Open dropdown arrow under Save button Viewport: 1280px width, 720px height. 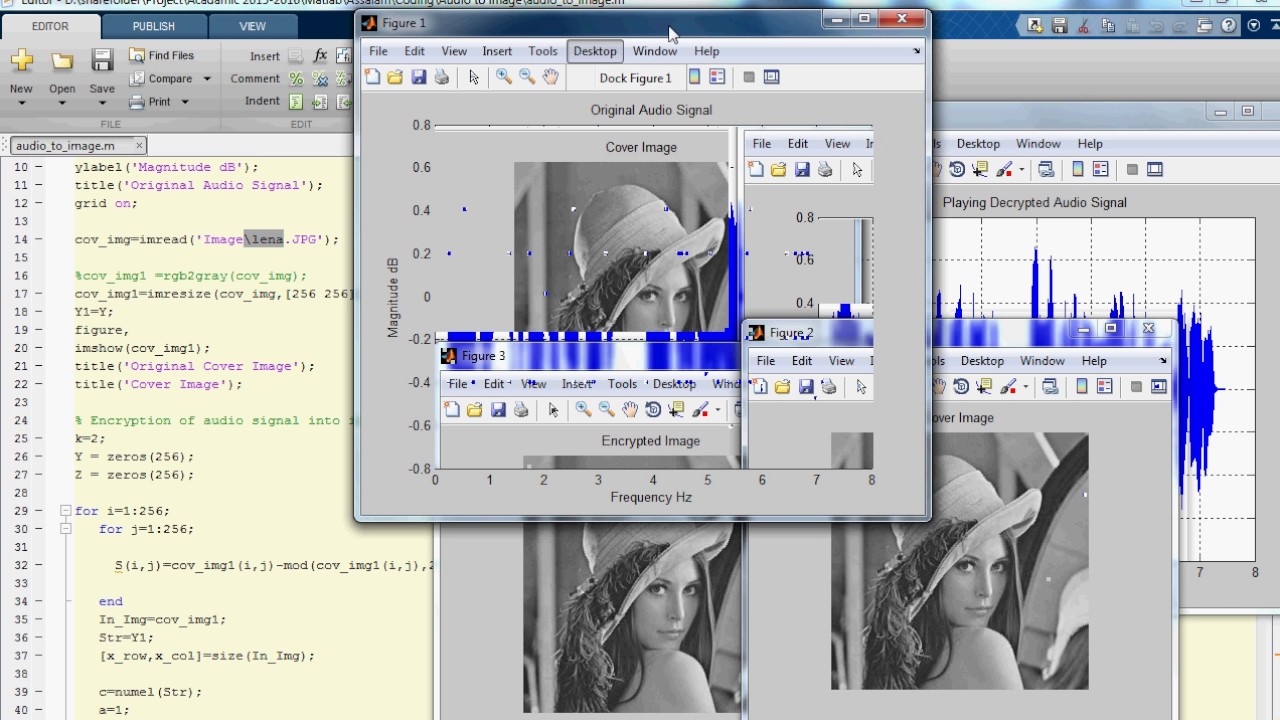tap(102, 103)
